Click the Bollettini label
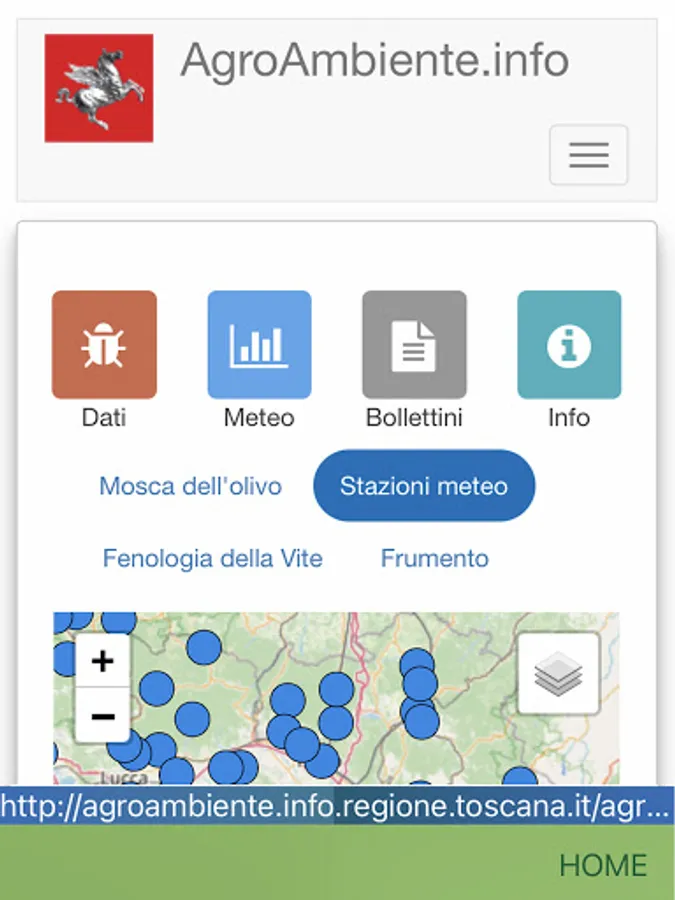The image size is (675, 900). (414, 417)
